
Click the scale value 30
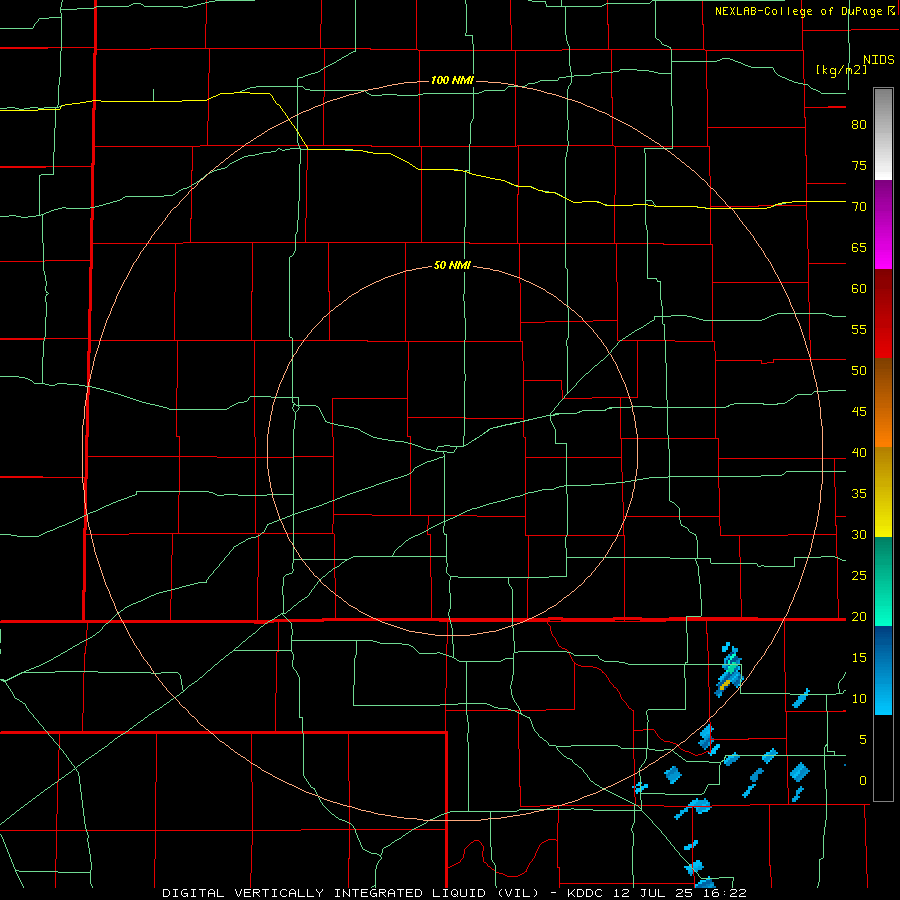(x=859, y=534)
